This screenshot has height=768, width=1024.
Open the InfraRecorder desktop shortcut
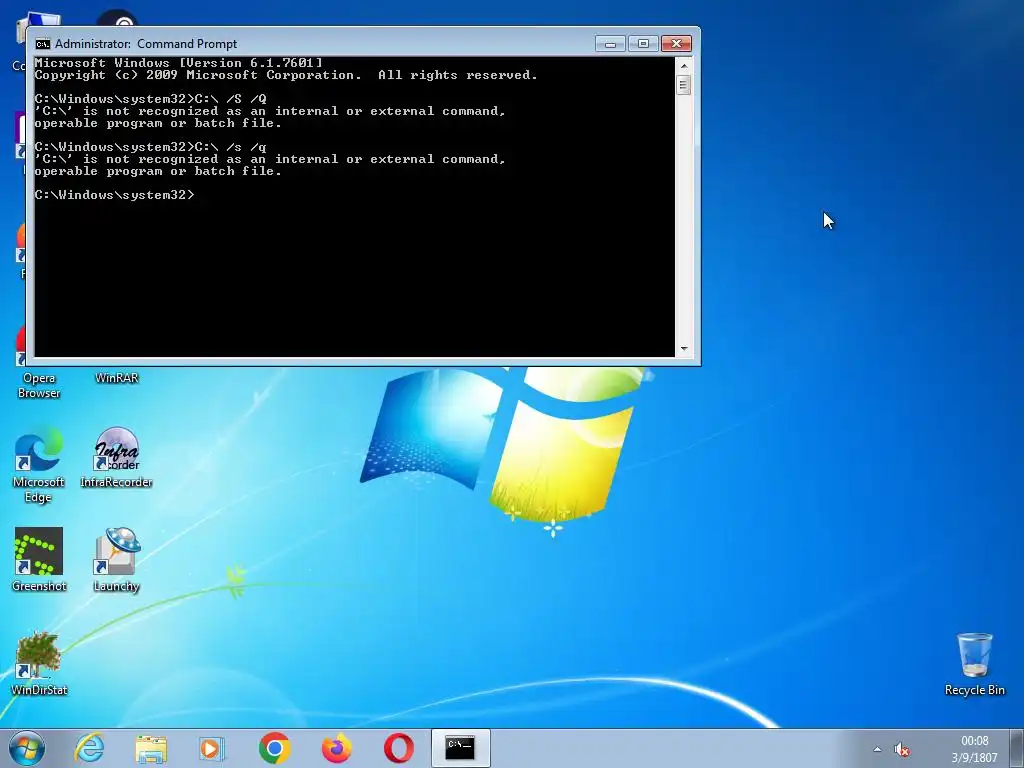[116, 458]
